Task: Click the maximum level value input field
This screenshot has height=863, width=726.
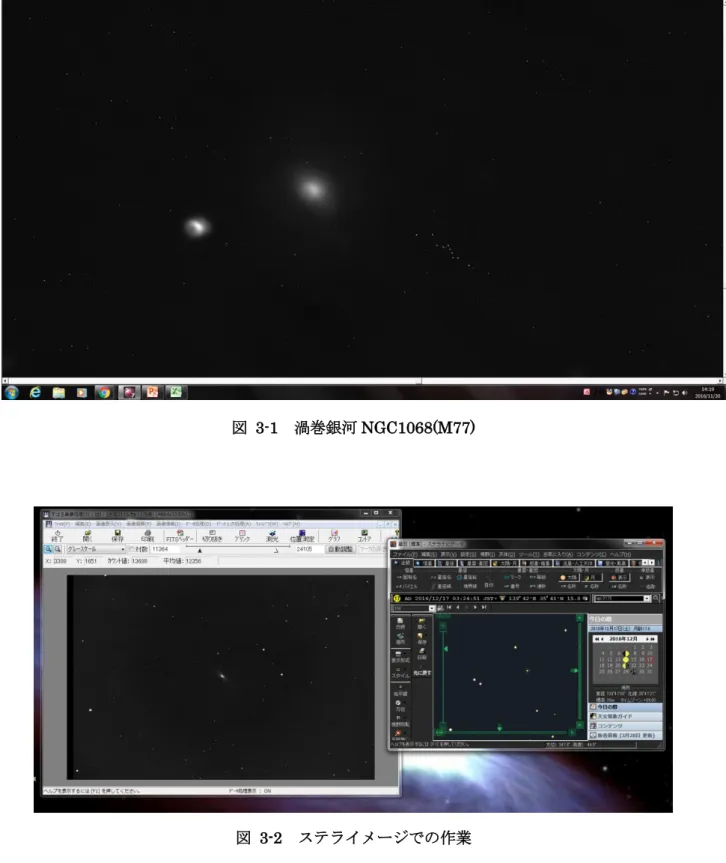Action: point(308,549)
